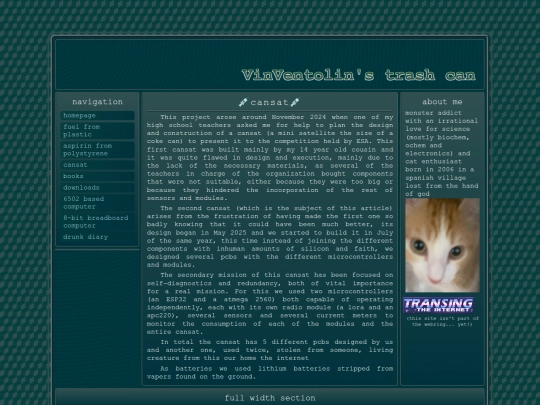Click the satellite icon left of cansat title
Viewport: 540px width, 405px height.
click(243, 102)
